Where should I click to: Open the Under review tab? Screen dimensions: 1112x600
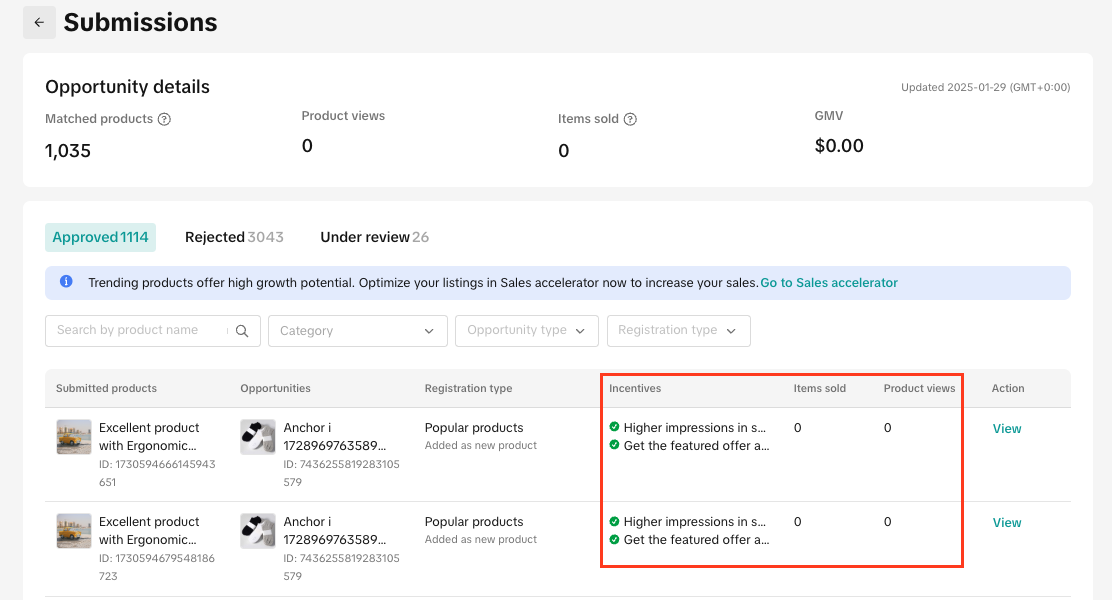click(x=374, y=237)
